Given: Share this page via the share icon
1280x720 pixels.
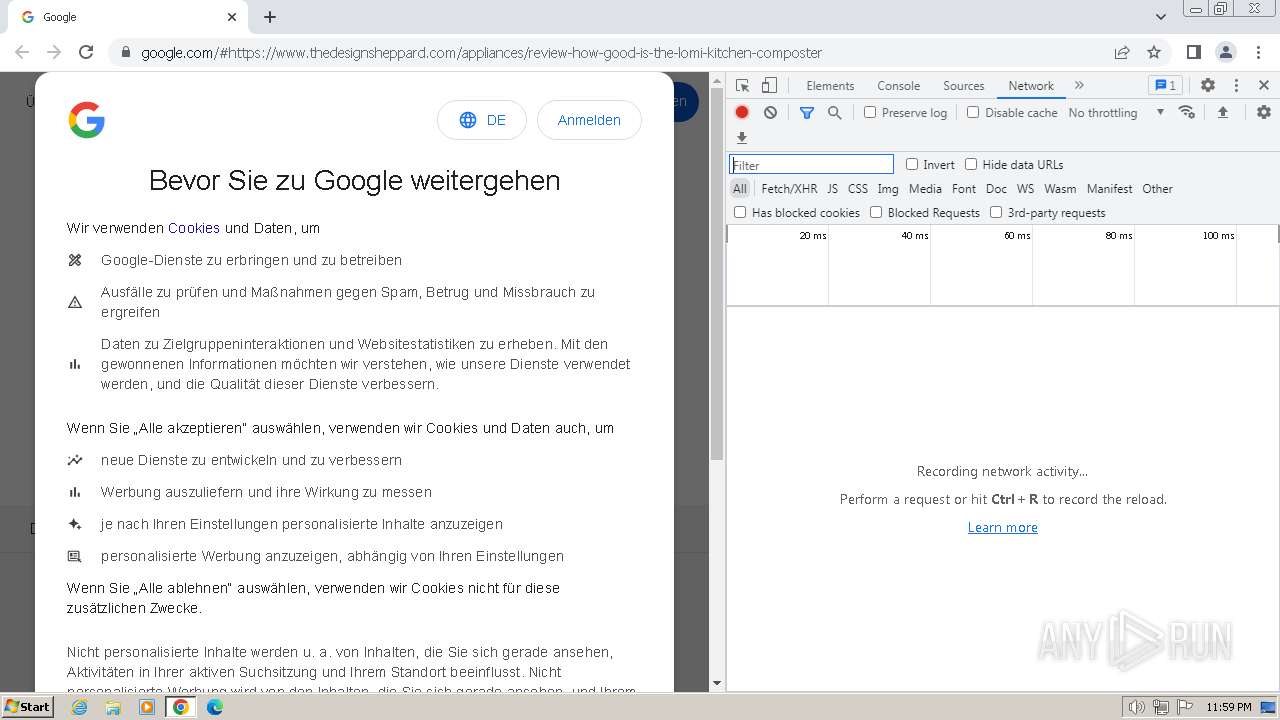Looking at the screenshot, I should (1122, 52).
